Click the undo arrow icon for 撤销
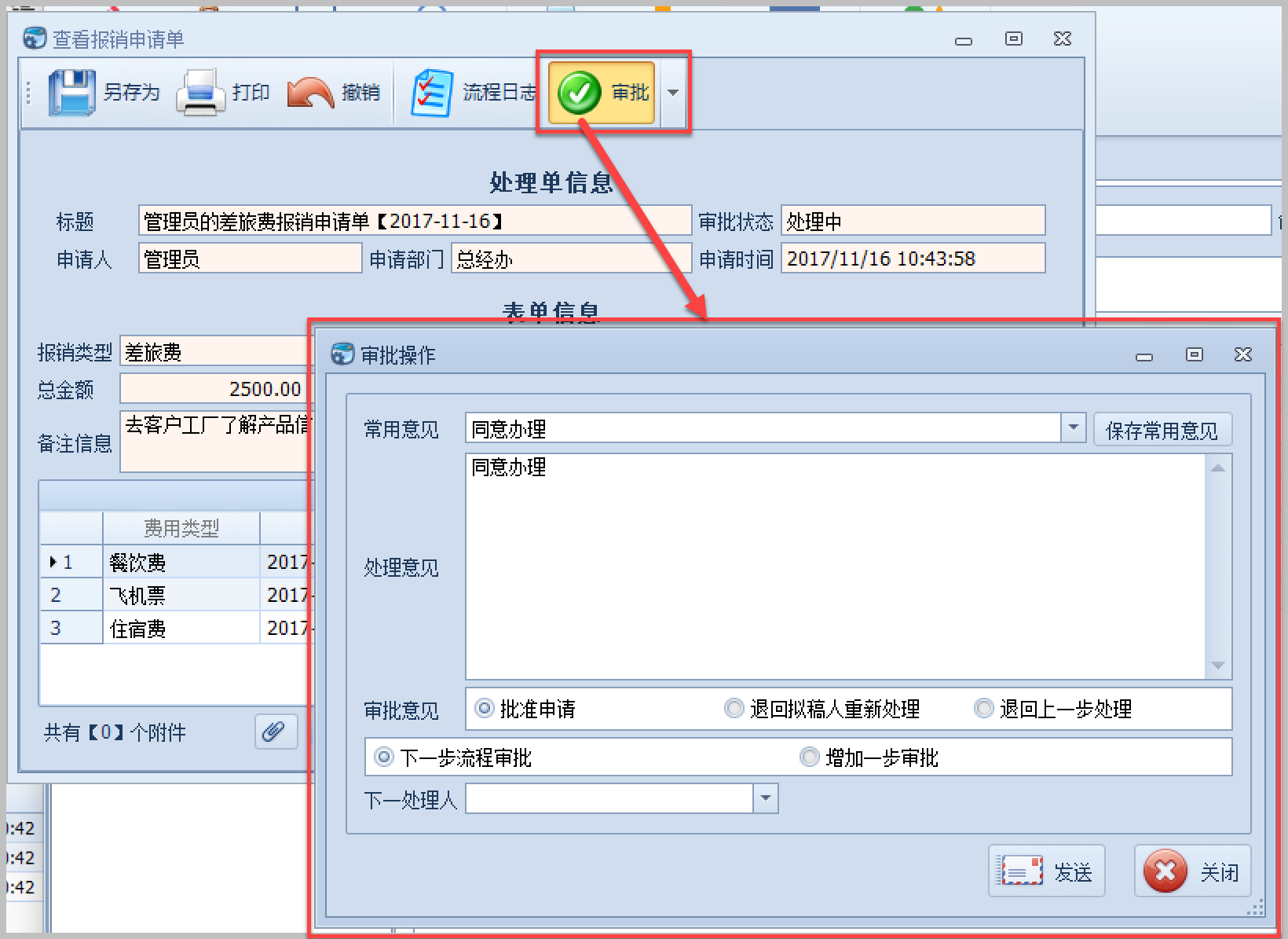Viewport: 1288px width, 939px height. (311, 93)
